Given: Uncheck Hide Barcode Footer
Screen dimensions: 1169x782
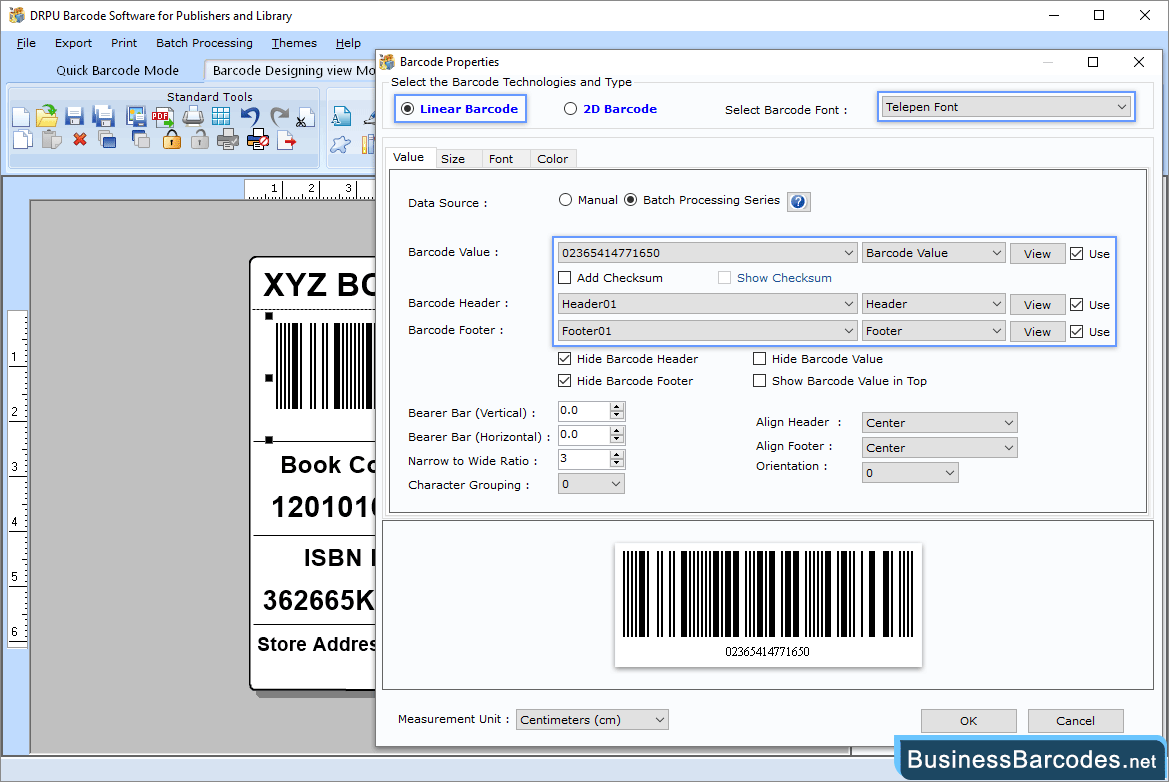Looking at the screenshot, I should tap(564, 381).
